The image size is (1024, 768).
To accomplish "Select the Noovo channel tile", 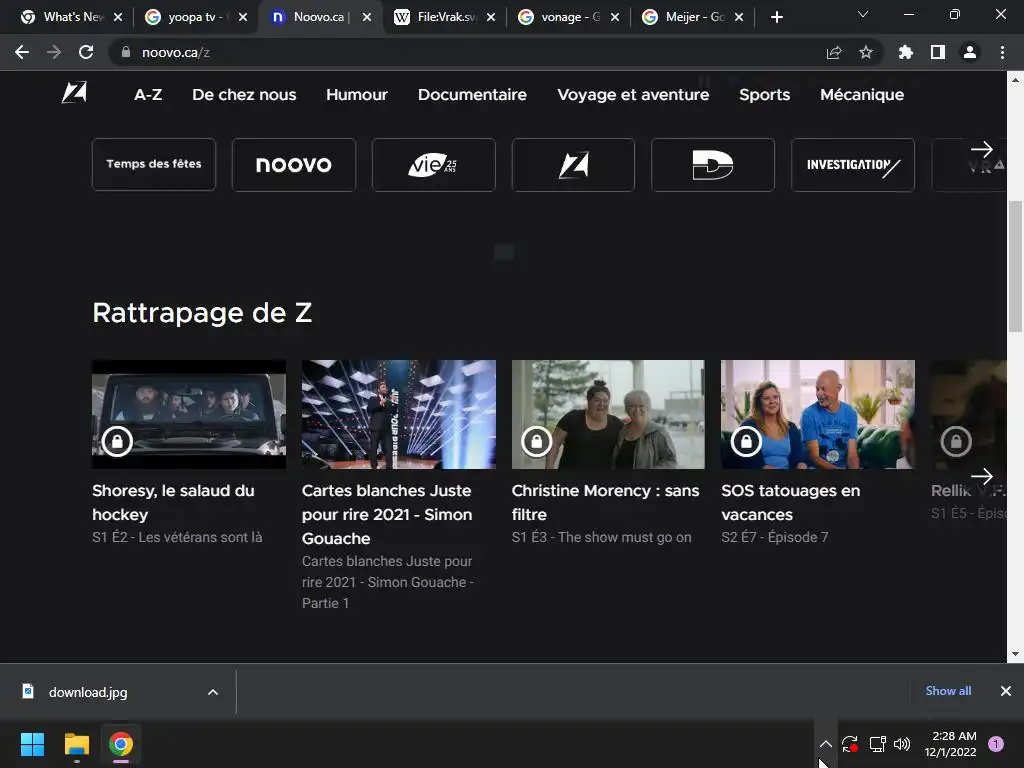I will pos(294,165).
